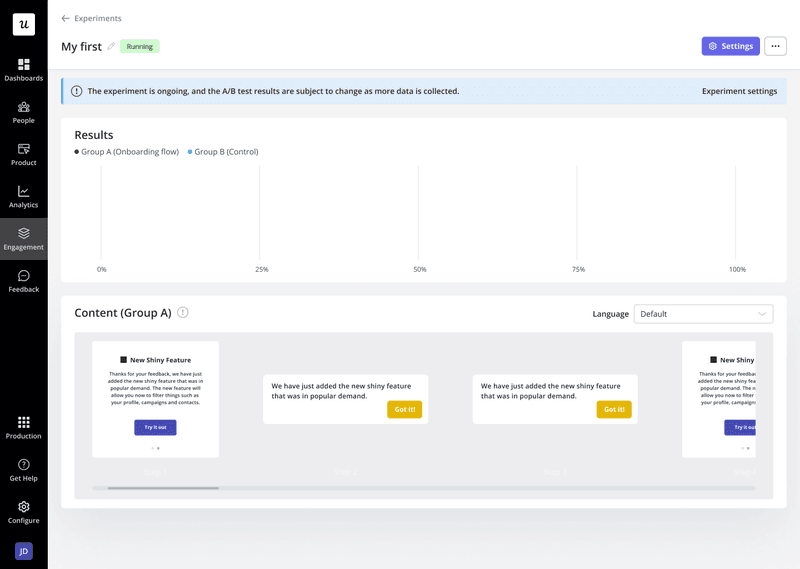Open the Production environment switcher
The image size is (800, 569).
coord(23,427)
